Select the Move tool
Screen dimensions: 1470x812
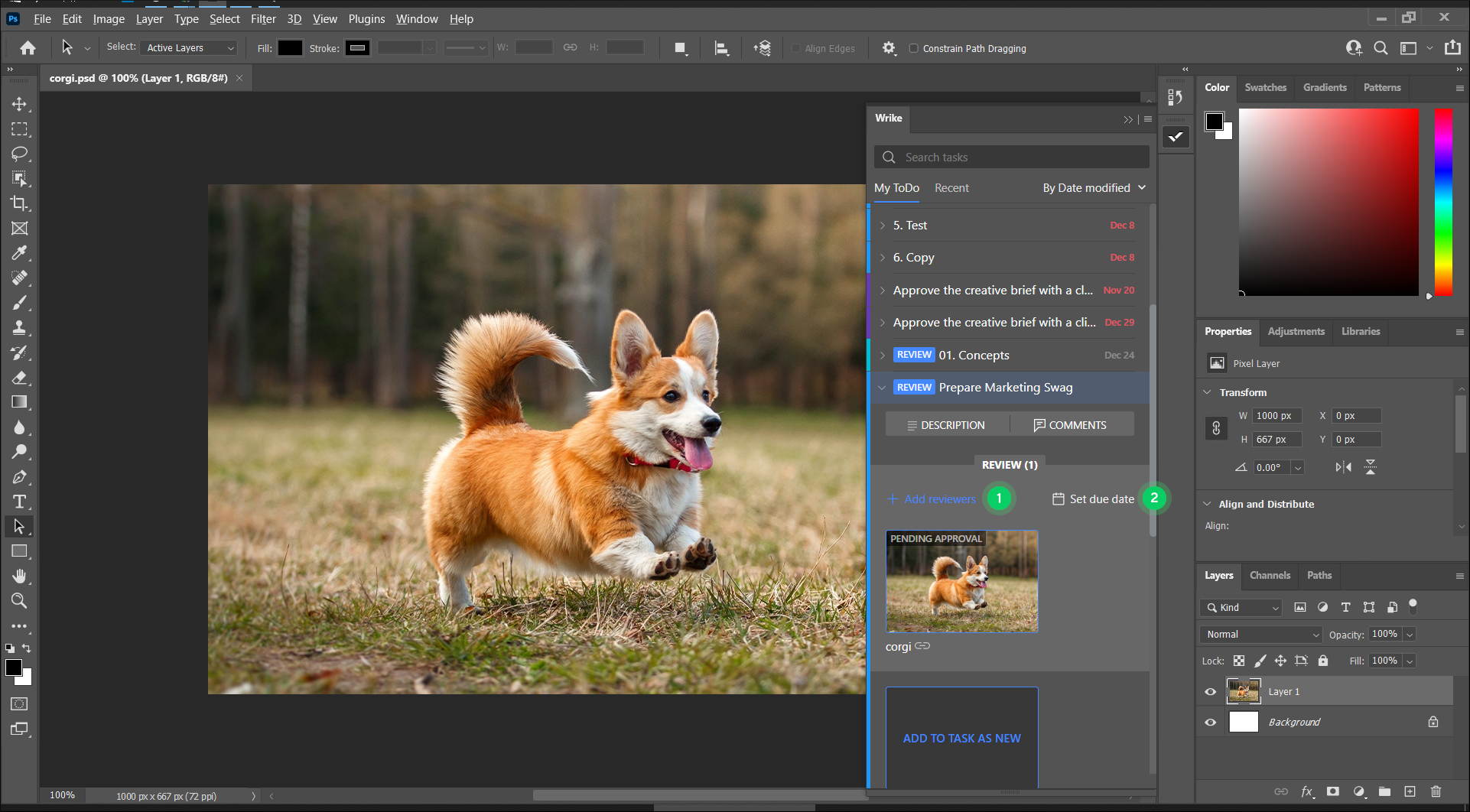(21, 104)
